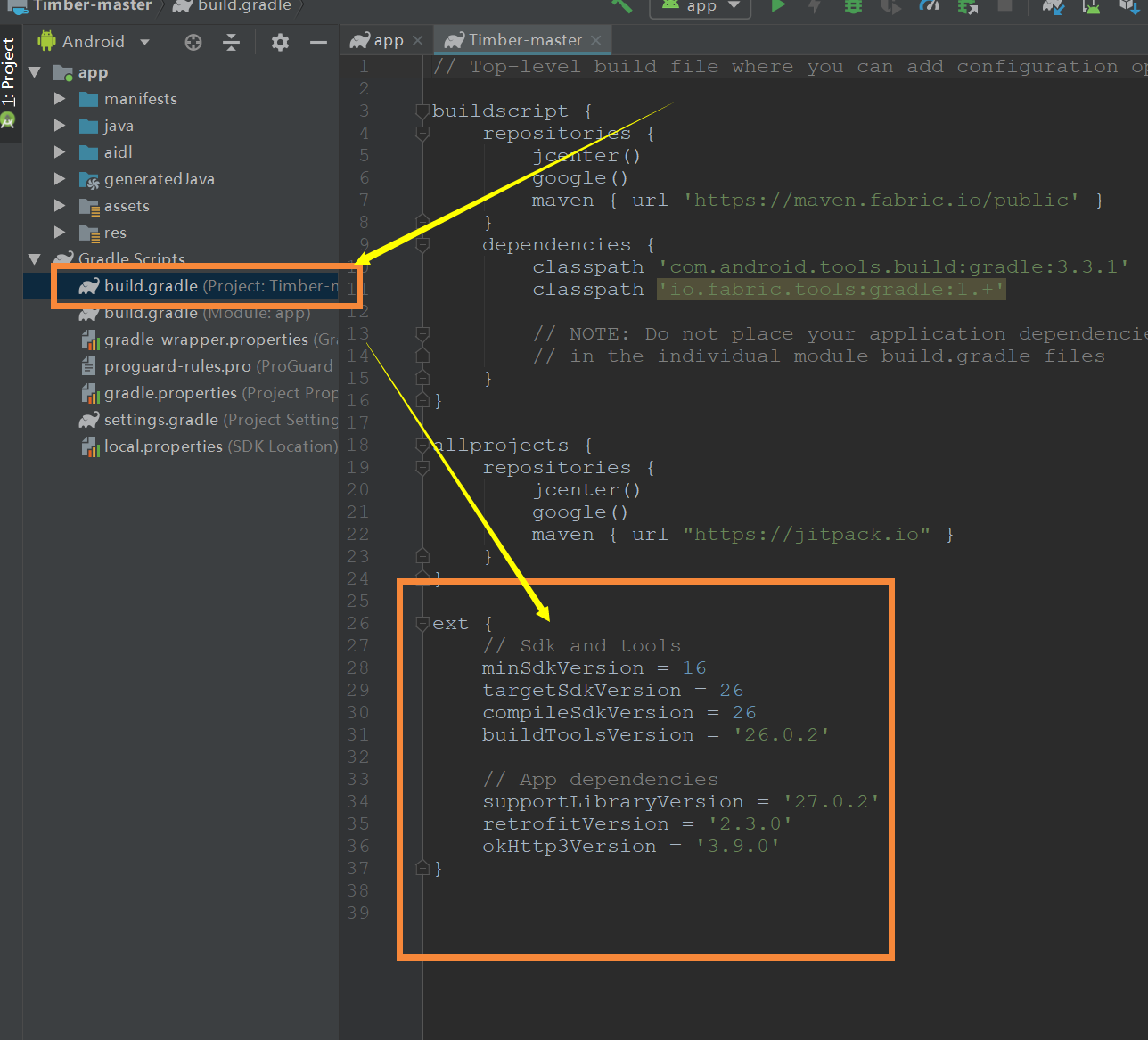Fold the allprojects block in gutter
The image size is (1148, 1040).
(422, 446)
